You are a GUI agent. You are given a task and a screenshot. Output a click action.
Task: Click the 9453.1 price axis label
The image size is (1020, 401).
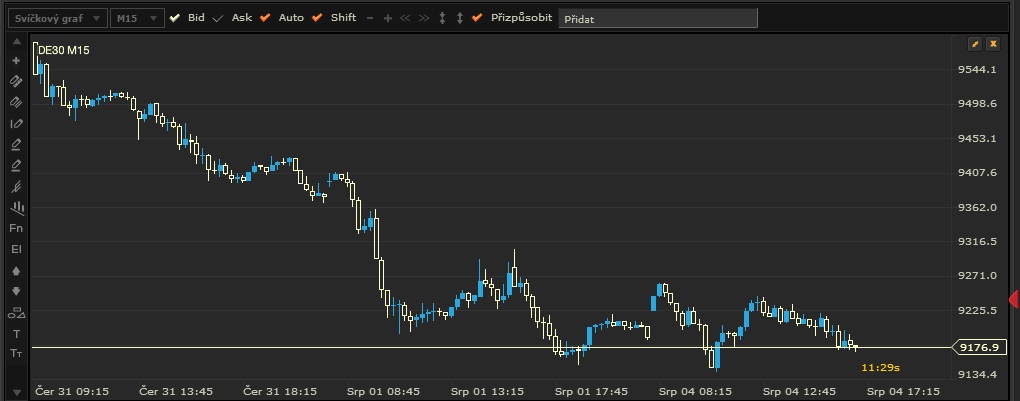(977, 138)
